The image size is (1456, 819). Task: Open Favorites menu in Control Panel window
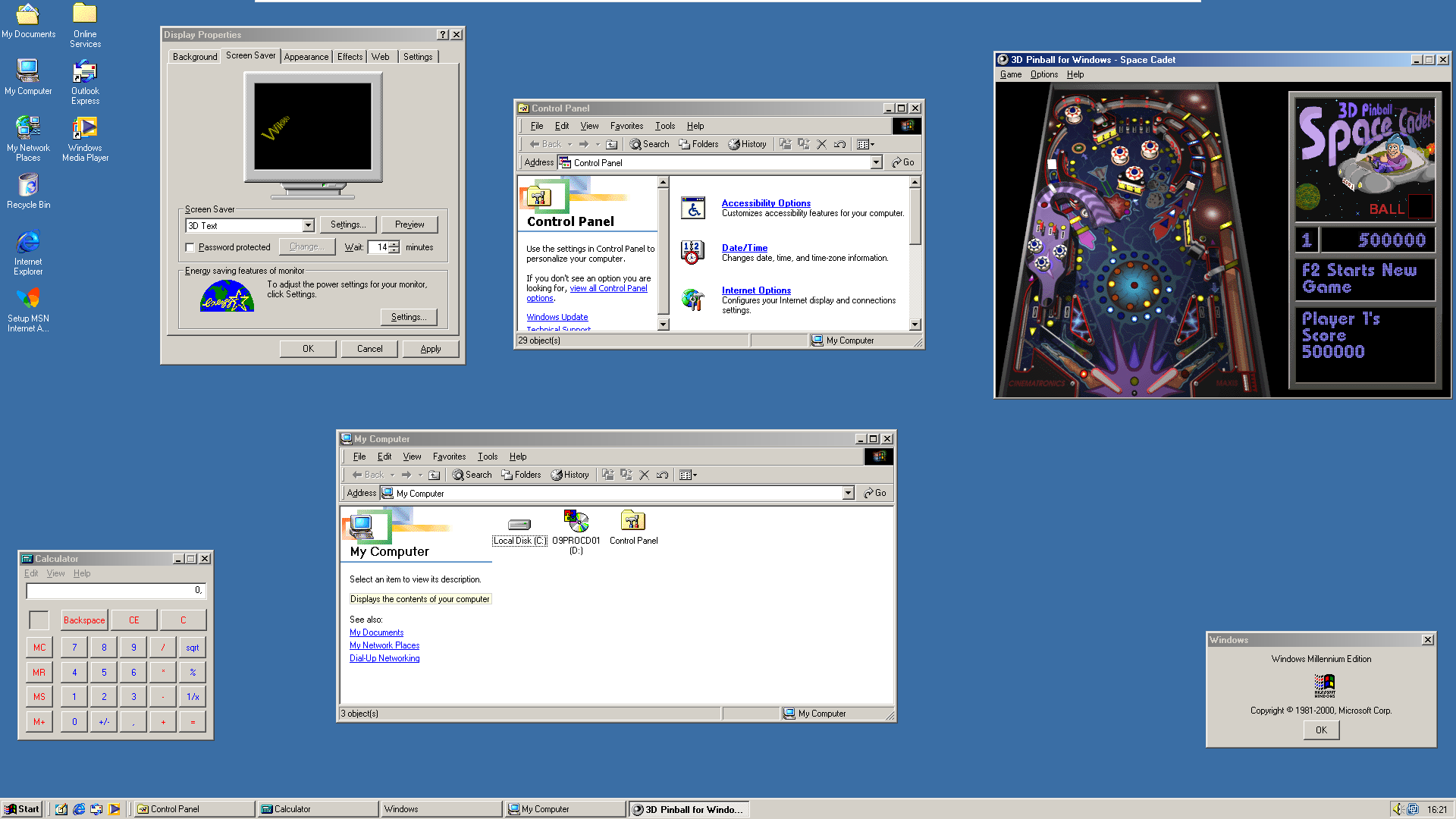pyautogui.click(x=626, y=126)
